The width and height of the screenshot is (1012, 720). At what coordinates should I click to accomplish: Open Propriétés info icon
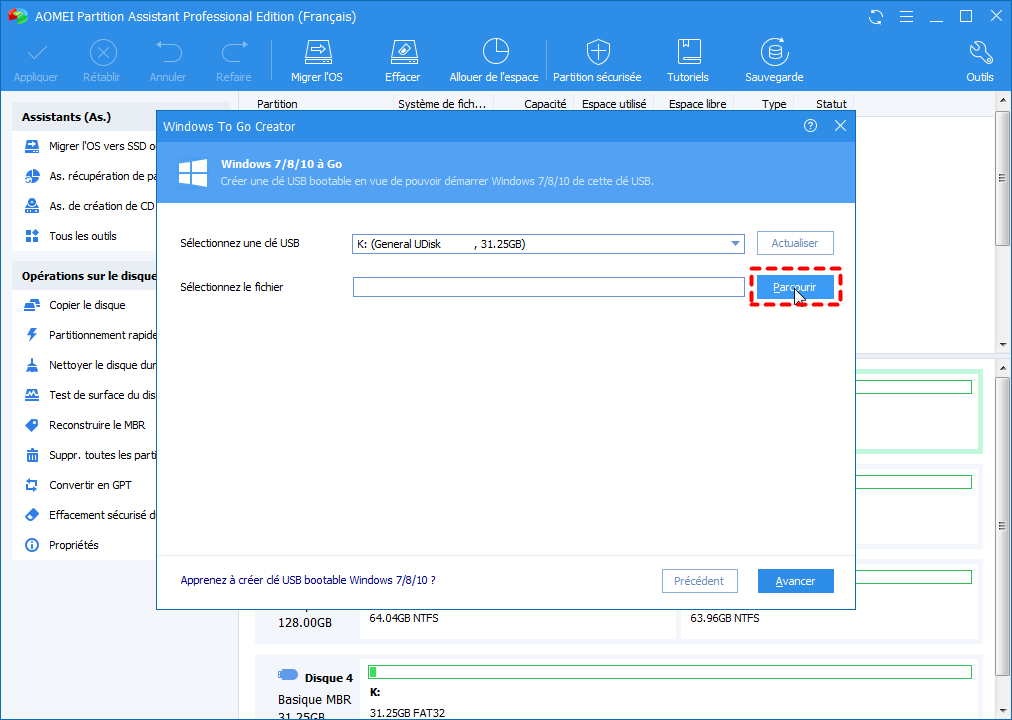coord(32,545)
